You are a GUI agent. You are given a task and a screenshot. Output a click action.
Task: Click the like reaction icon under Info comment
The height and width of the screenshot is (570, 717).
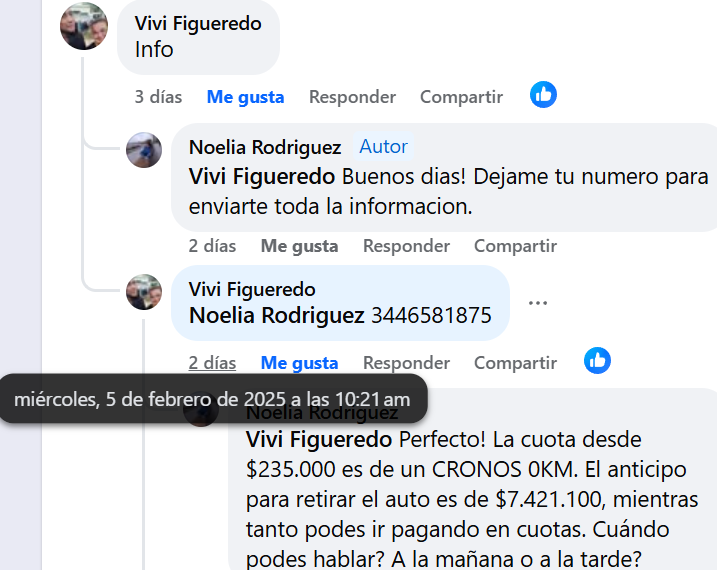click(543, 95)
